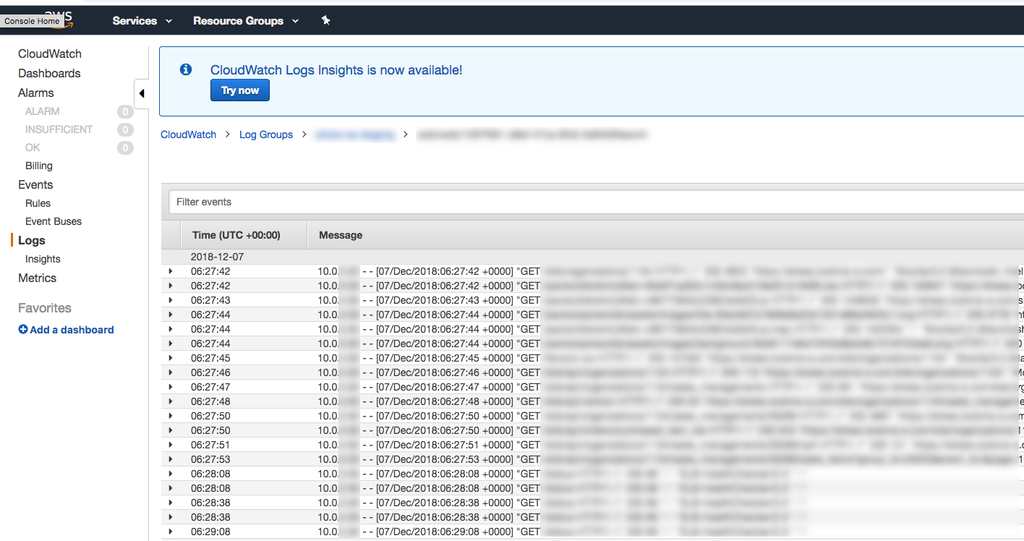
Task: Open Billing alarms in sidebar
Action: pos(39,166)
